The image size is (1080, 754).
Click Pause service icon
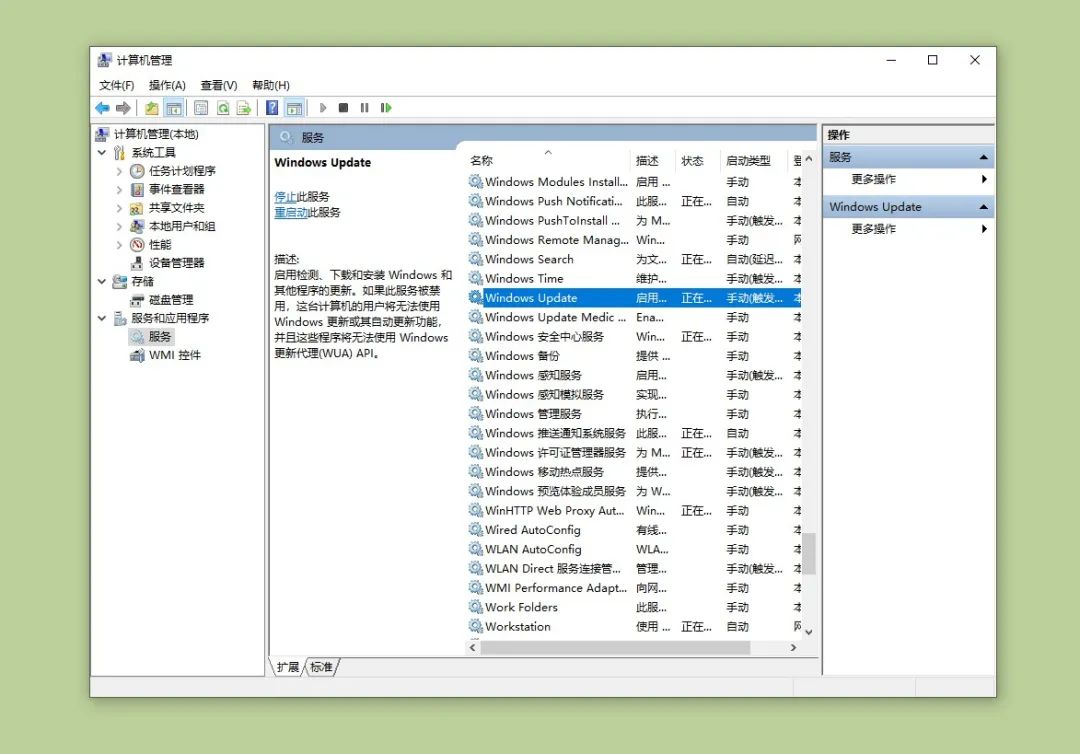click(x=364, y=107)
